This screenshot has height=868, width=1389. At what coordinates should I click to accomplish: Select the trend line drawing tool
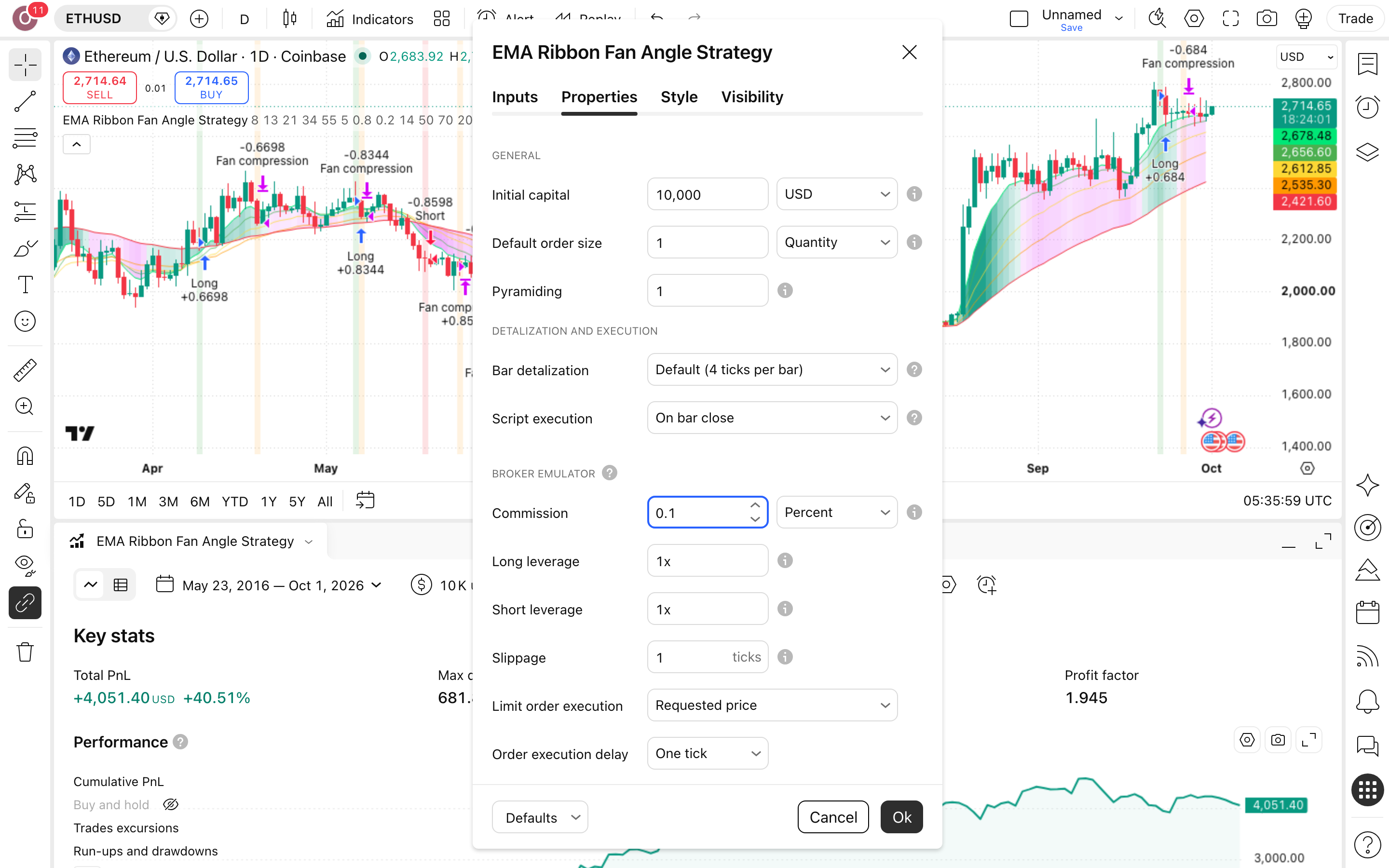click(25, 102)
